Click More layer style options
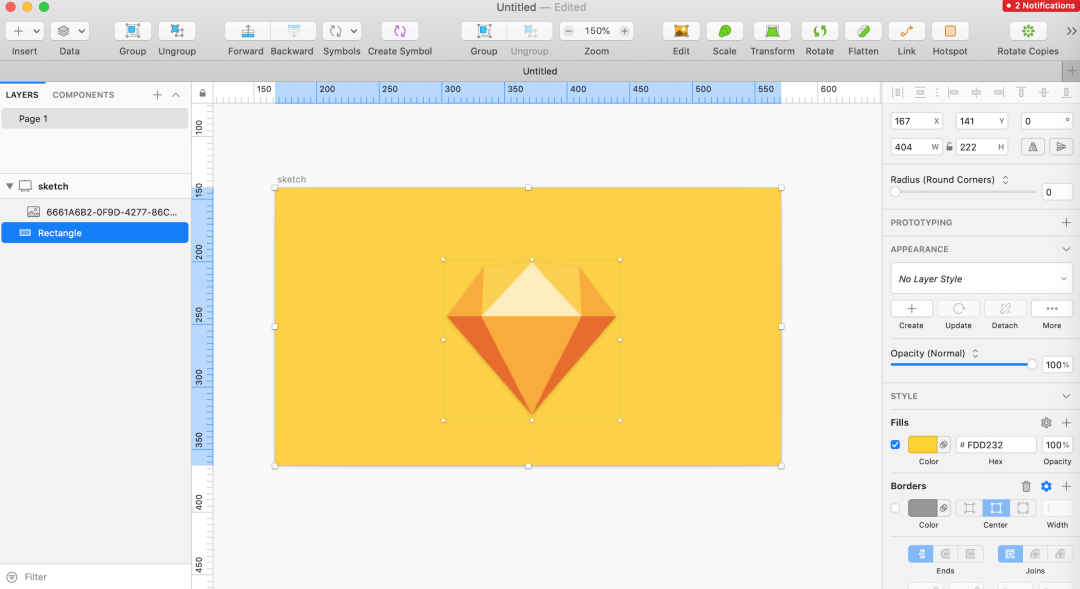This screenshot has height=589, width=1080. click(1052, 309)
